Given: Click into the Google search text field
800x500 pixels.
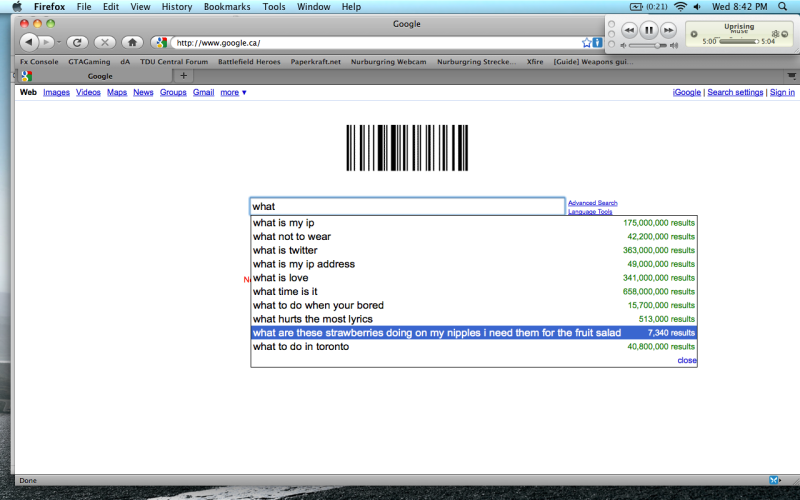Looking at the screenshot, I should (407, 206).
